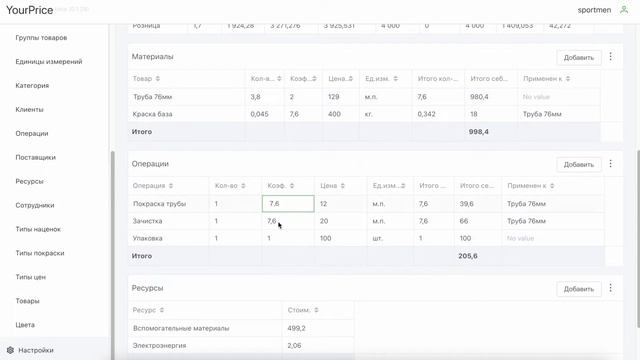Open Поставщики sidebar item

(x=36, y=157)
